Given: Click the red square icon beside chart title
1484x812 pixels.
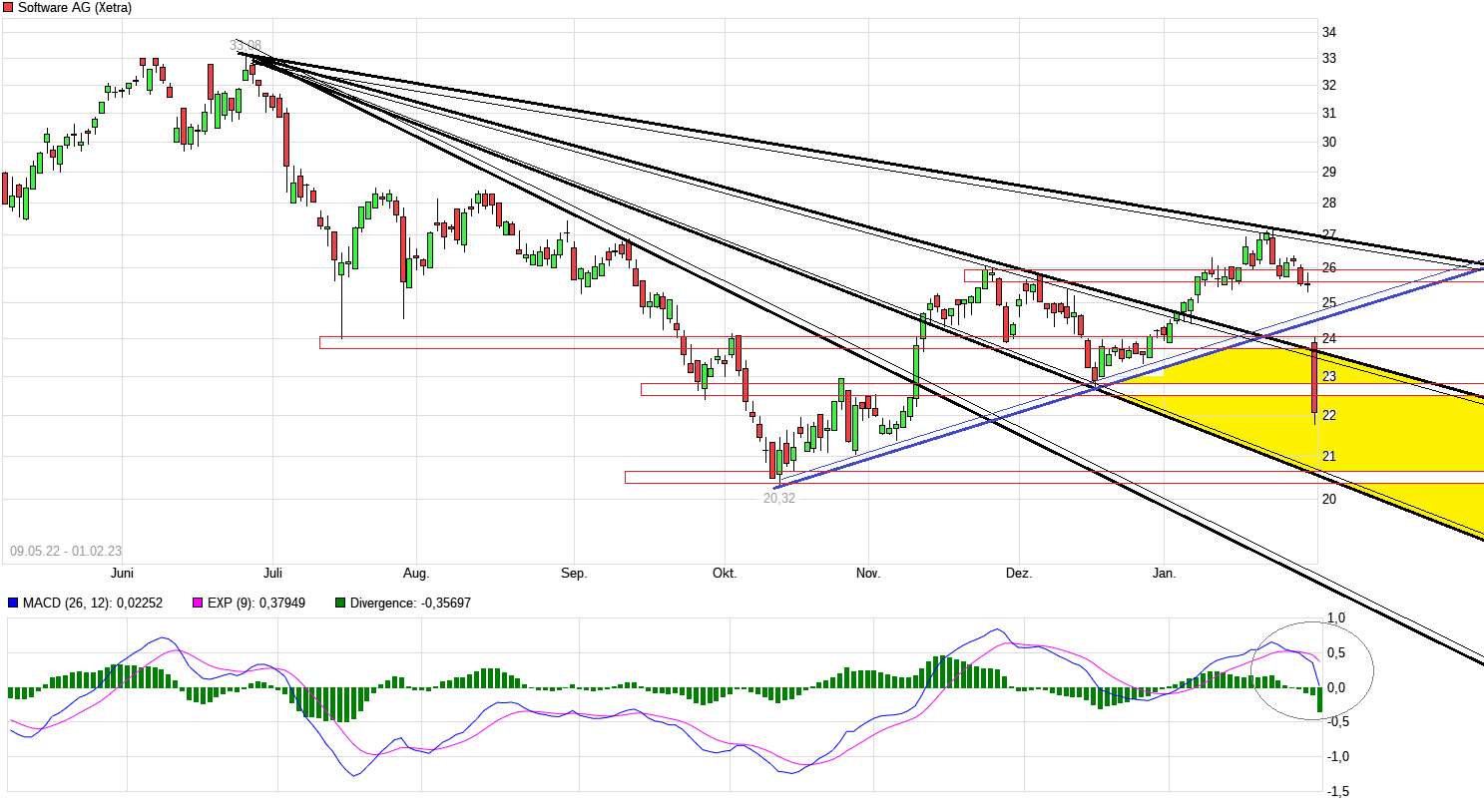Looking at the screenshot, I should click(8, 7).
